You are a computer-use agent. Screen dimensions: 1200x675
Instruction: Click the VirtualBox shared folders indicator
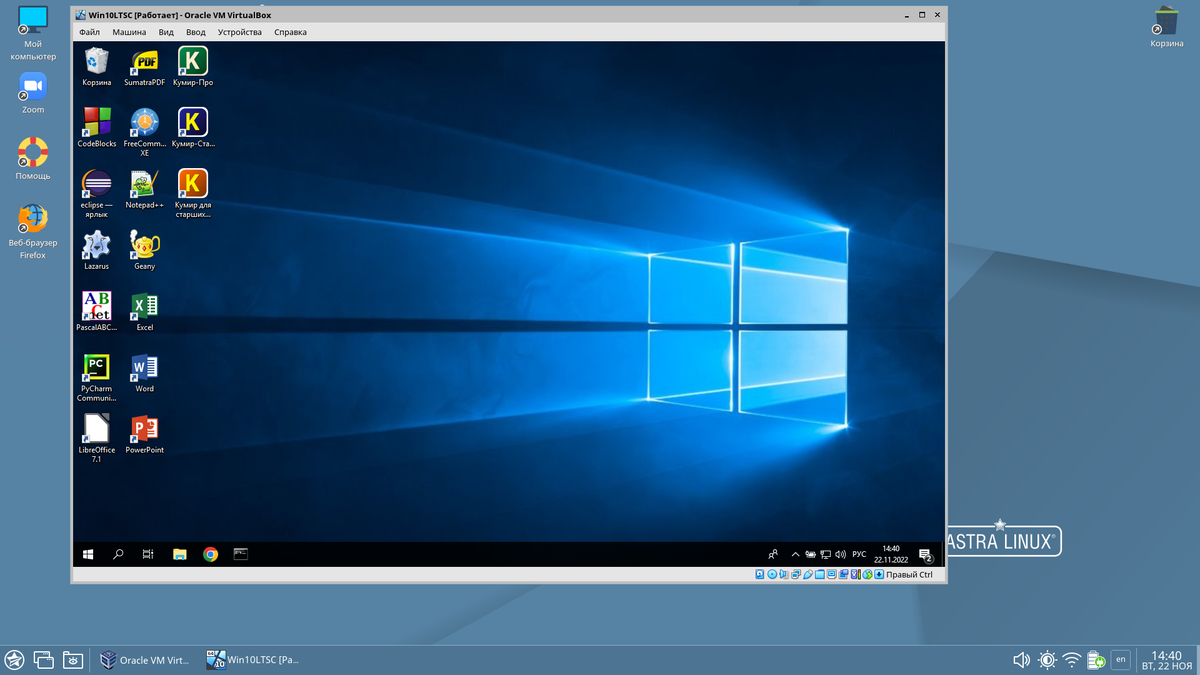pyautogui.click(x=820, y=574)
